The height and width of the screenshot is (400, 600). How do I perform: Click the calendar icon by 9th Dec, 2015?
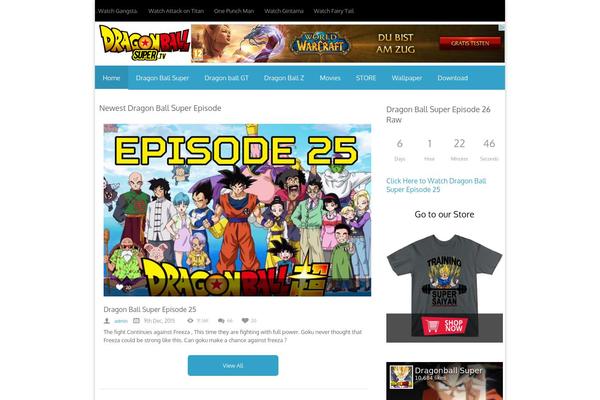click(x=136, y=321)
